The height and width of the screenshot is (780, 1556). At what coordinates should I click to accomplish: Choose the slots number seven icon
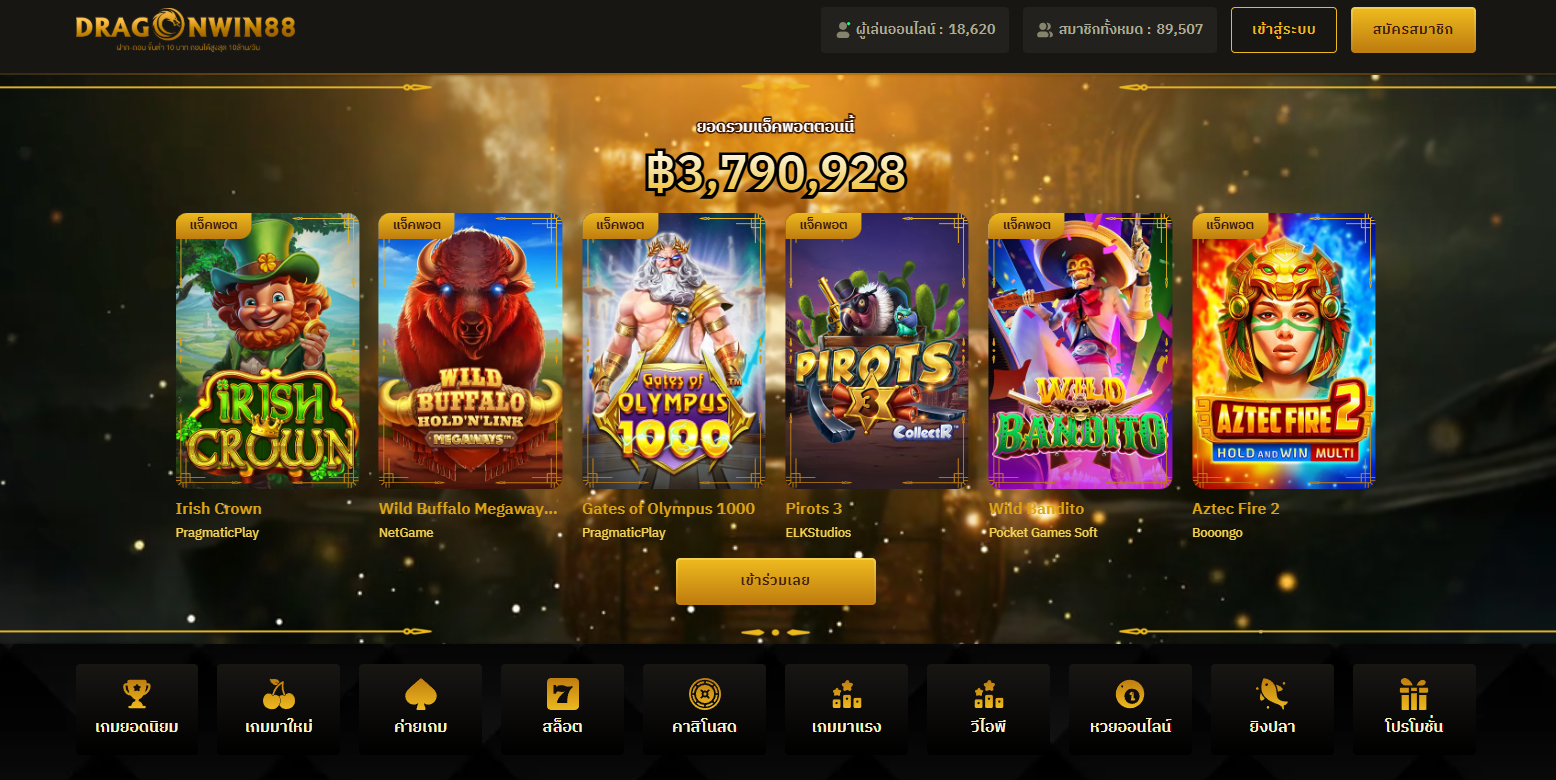click(x=563, y=694)
